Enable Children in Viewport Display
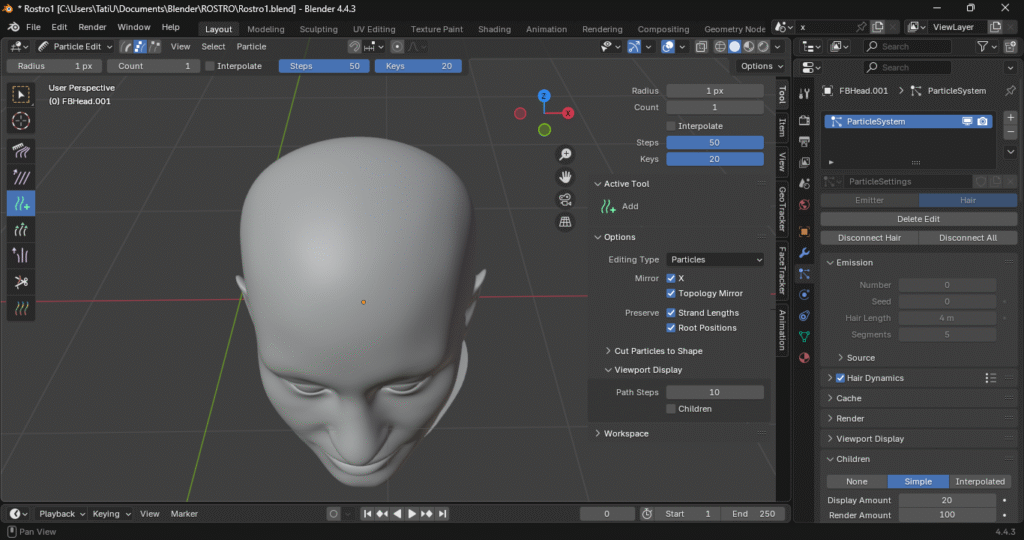The width and height of the screenshot is (1024, 540). tap(671, 409)
